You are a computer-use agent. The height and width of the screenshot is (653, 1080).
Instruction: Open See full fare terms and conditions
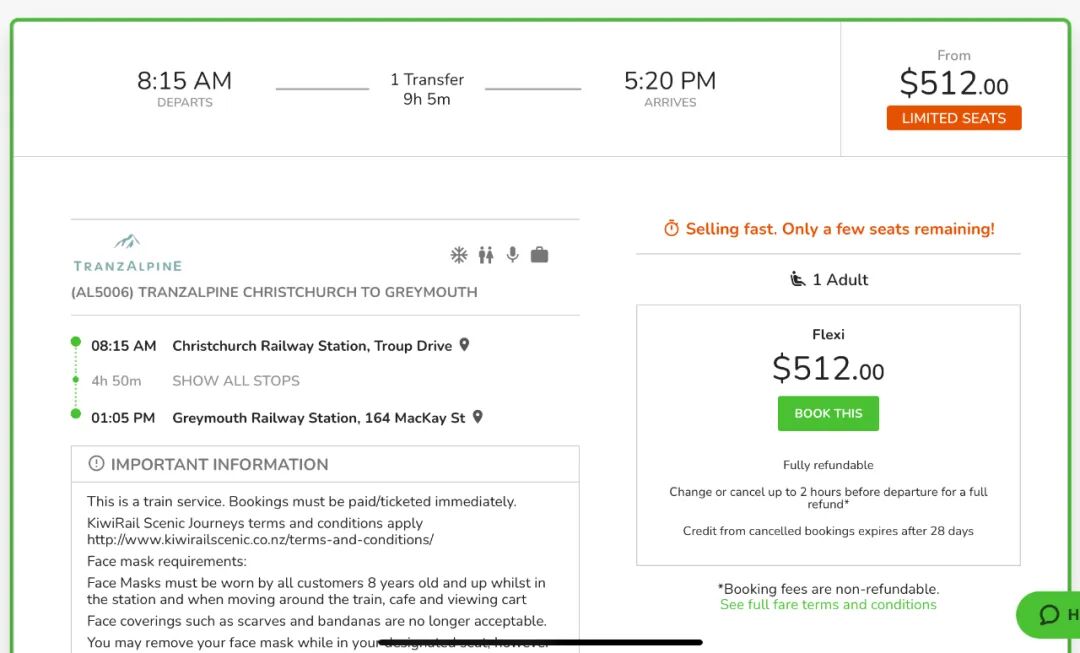click(x=828, y=605)
